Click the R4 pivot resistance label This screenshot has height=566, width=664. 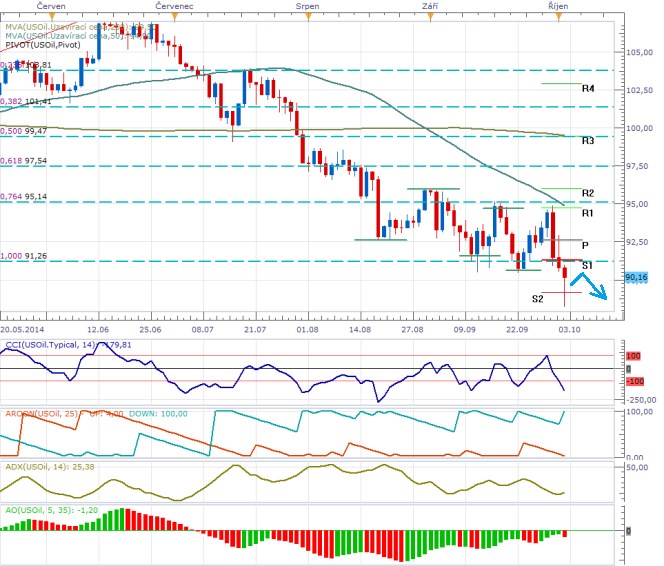[589, 89]
